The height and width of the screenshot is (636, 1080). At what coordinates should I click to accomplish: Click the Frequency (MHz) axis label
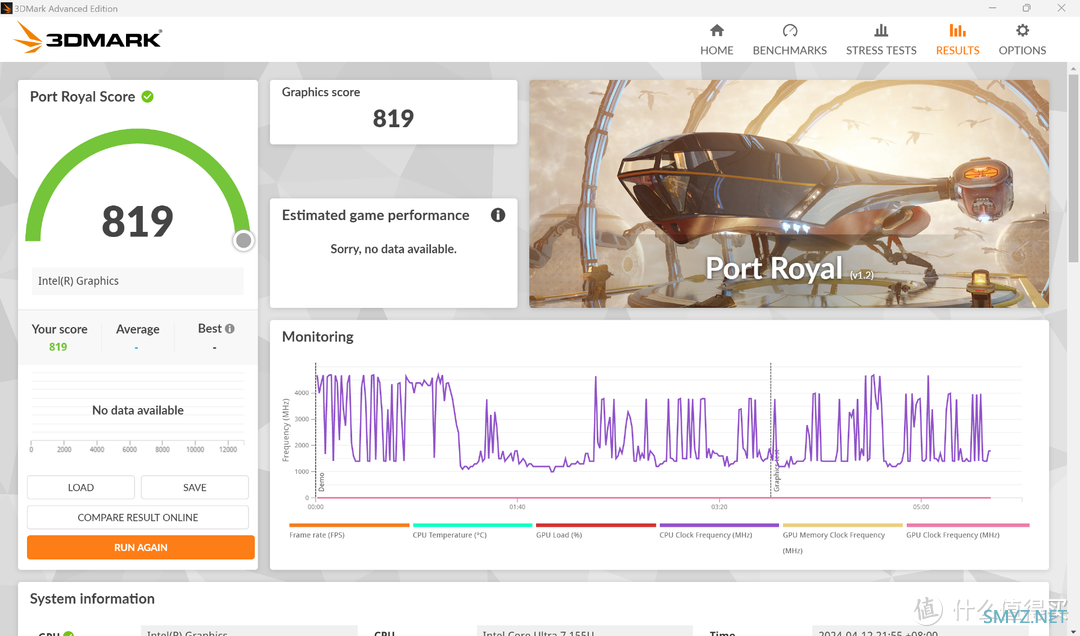[286, 430]
